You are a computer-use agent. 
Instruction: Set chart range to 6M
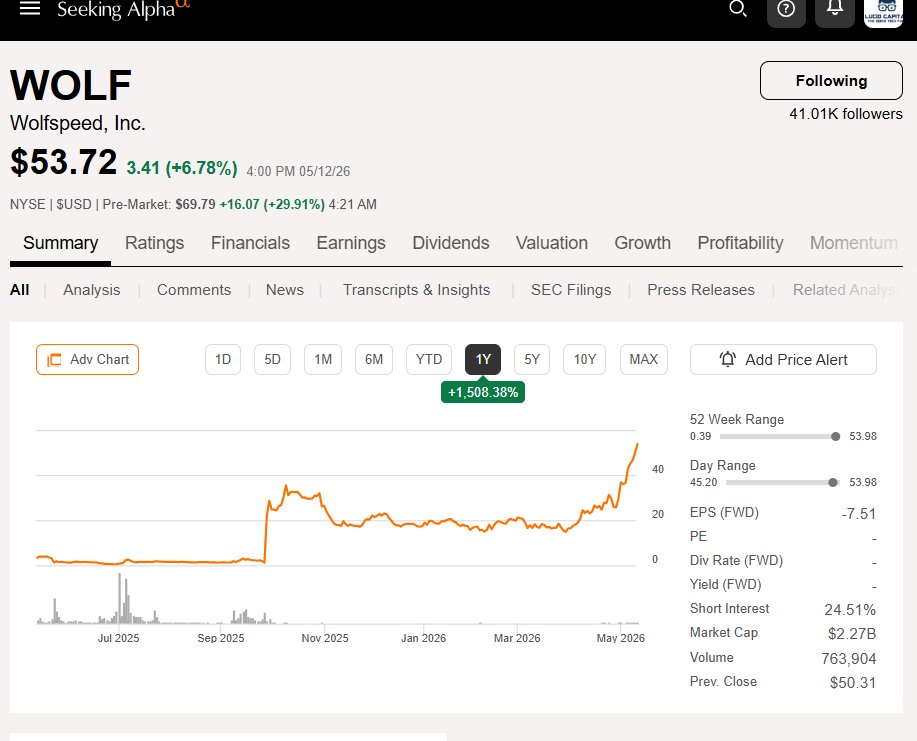pyautogui.click(x=374, y=359)
